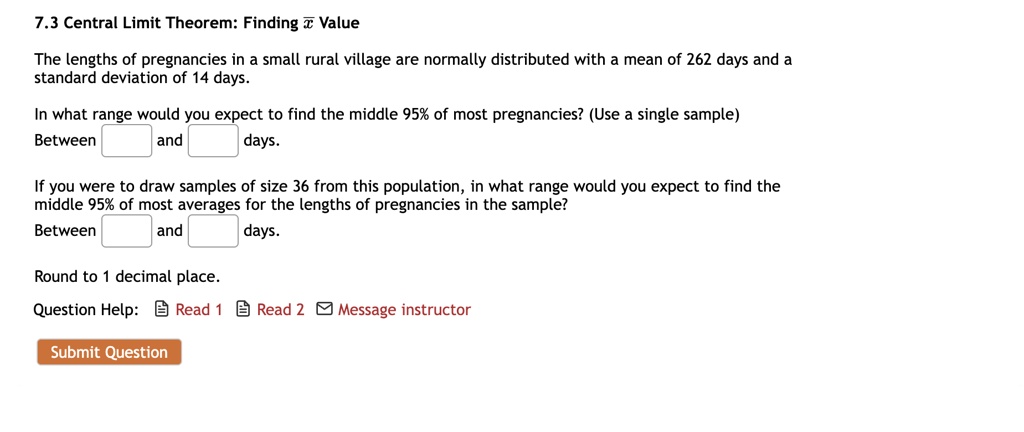Click the Round to 1 decimal place note

click(x=127, y=277)
